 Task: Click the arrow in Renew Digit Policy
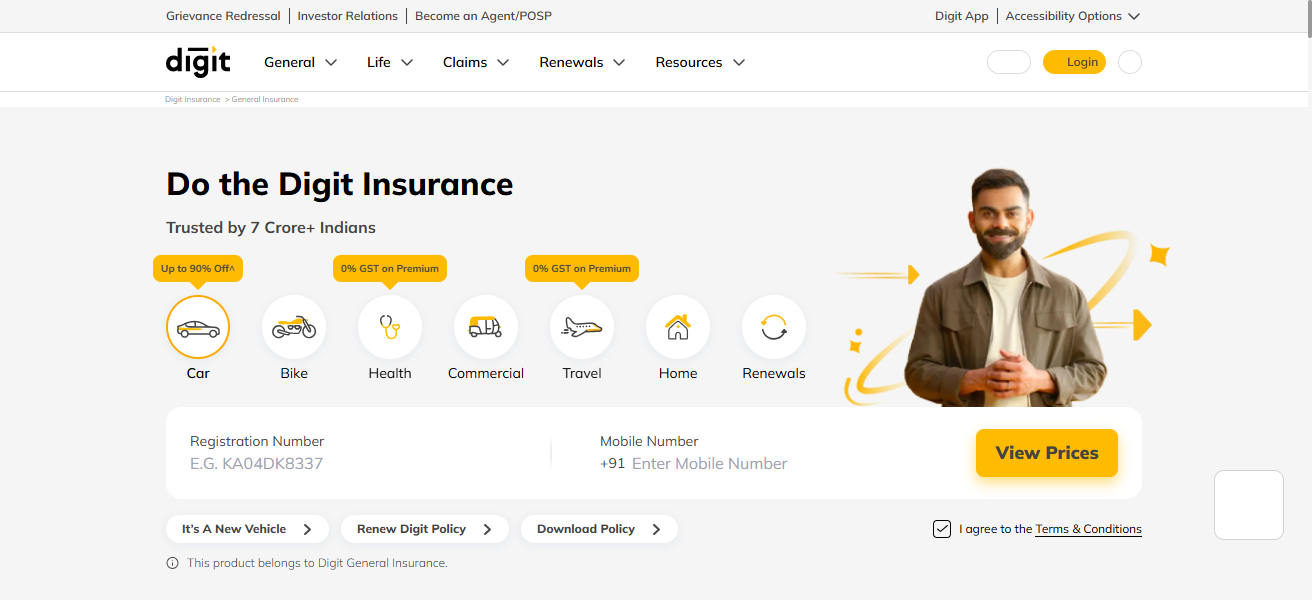(x=487, y=529)
